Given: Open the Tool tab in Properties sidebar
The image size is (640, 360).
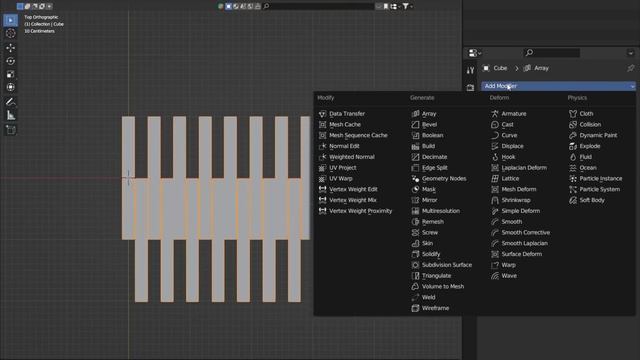Looking at the screenshot, I should [470, 71].
